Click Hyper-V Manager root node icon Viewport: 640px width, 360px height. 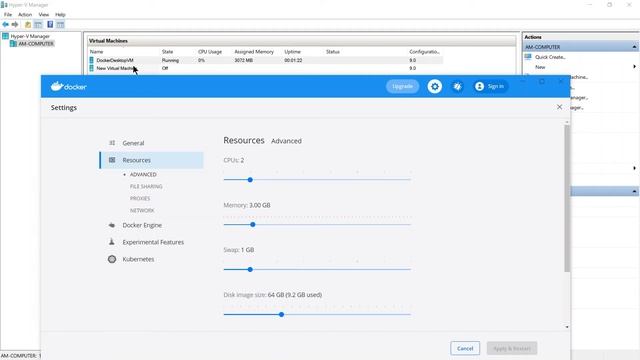pyautogui.click(x=6, y=36)
